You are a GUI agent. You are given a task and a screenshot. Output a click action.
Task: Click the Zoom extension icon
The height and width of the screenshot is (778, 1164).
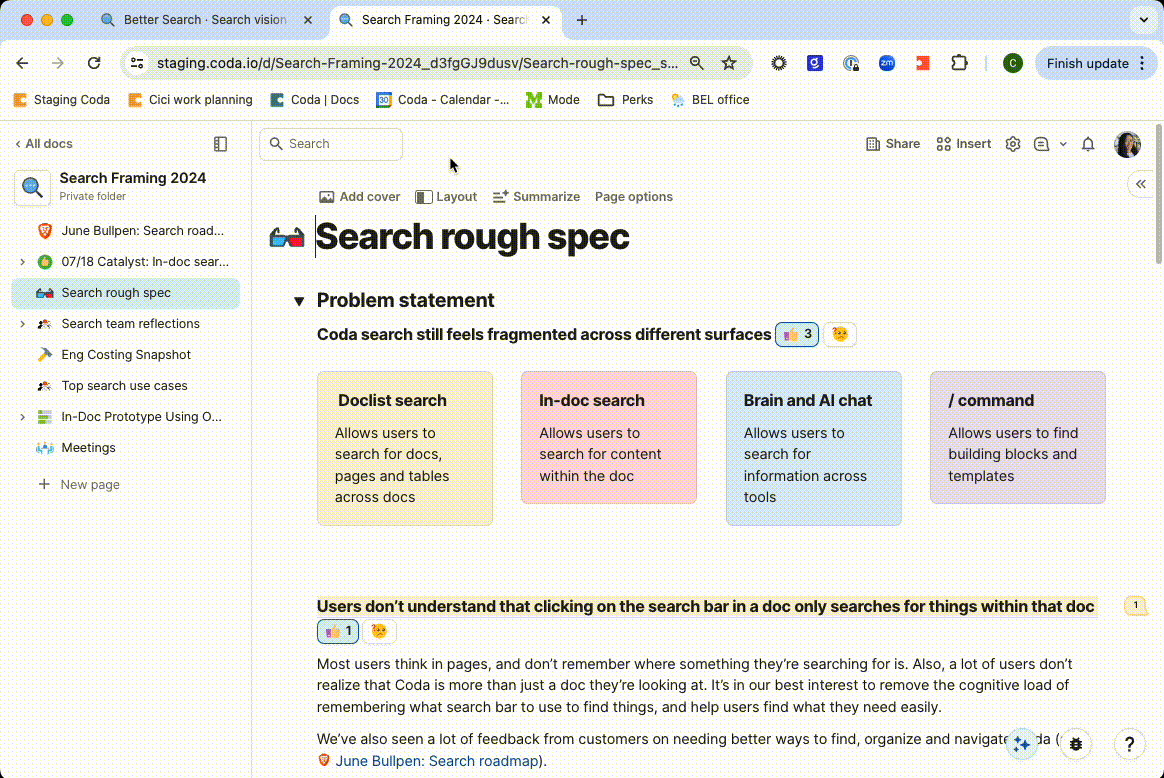tap(886, 63)
